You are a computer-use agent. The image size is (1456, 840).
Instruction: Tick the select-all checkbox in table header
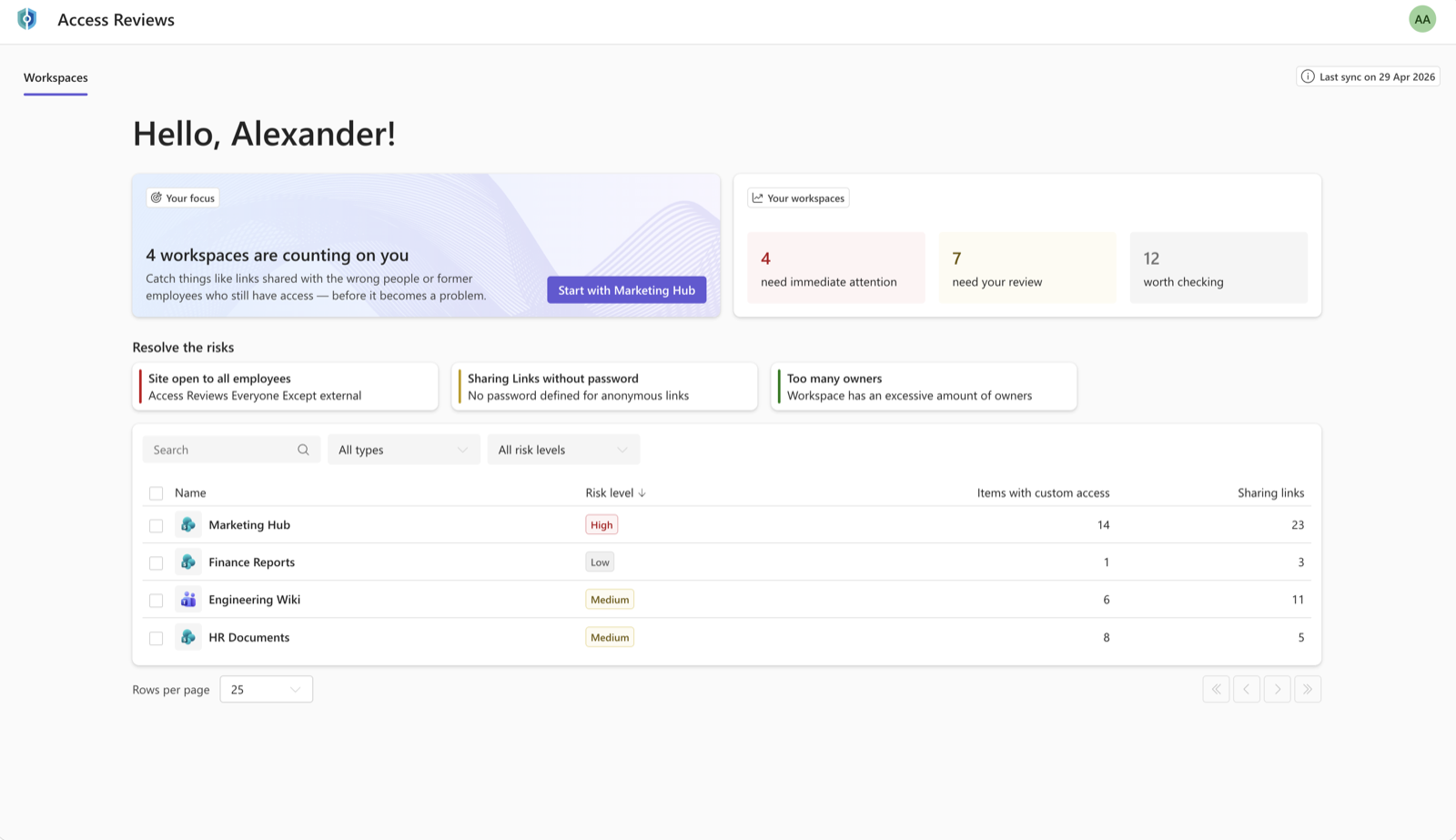[x=157, y=493]
